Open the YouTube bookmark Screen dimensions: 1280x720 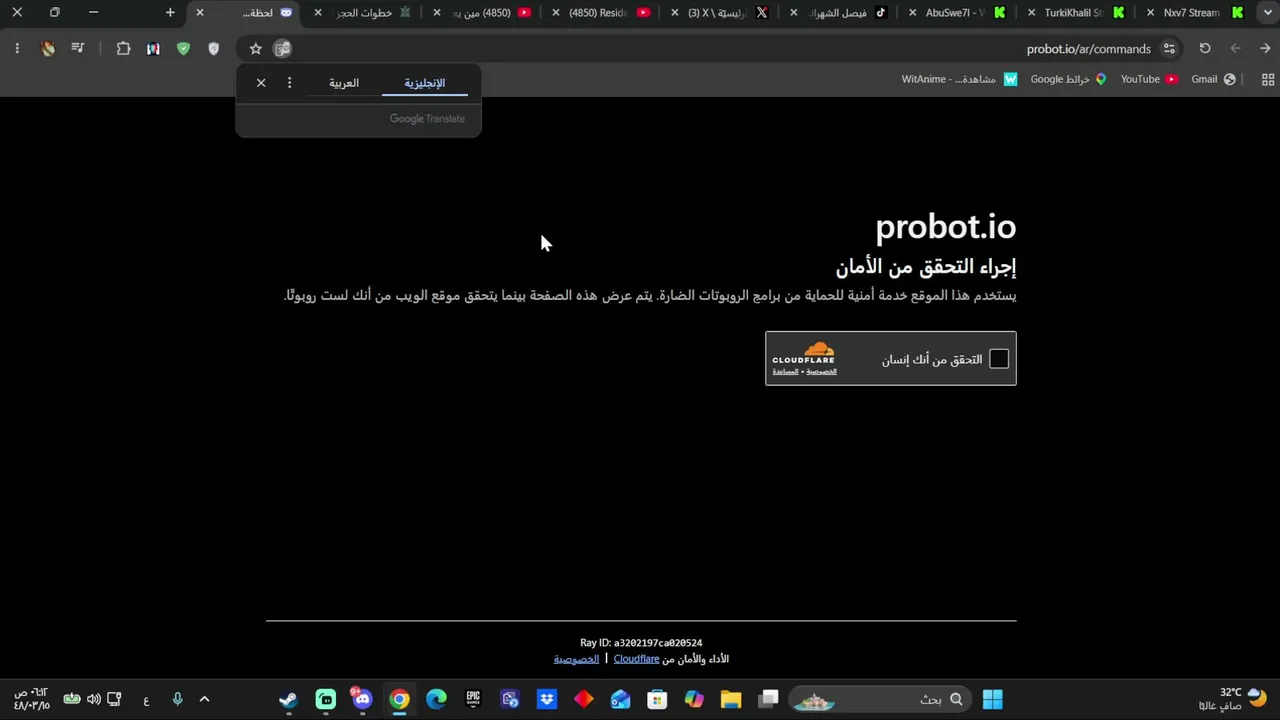[x=1148, y=79]
